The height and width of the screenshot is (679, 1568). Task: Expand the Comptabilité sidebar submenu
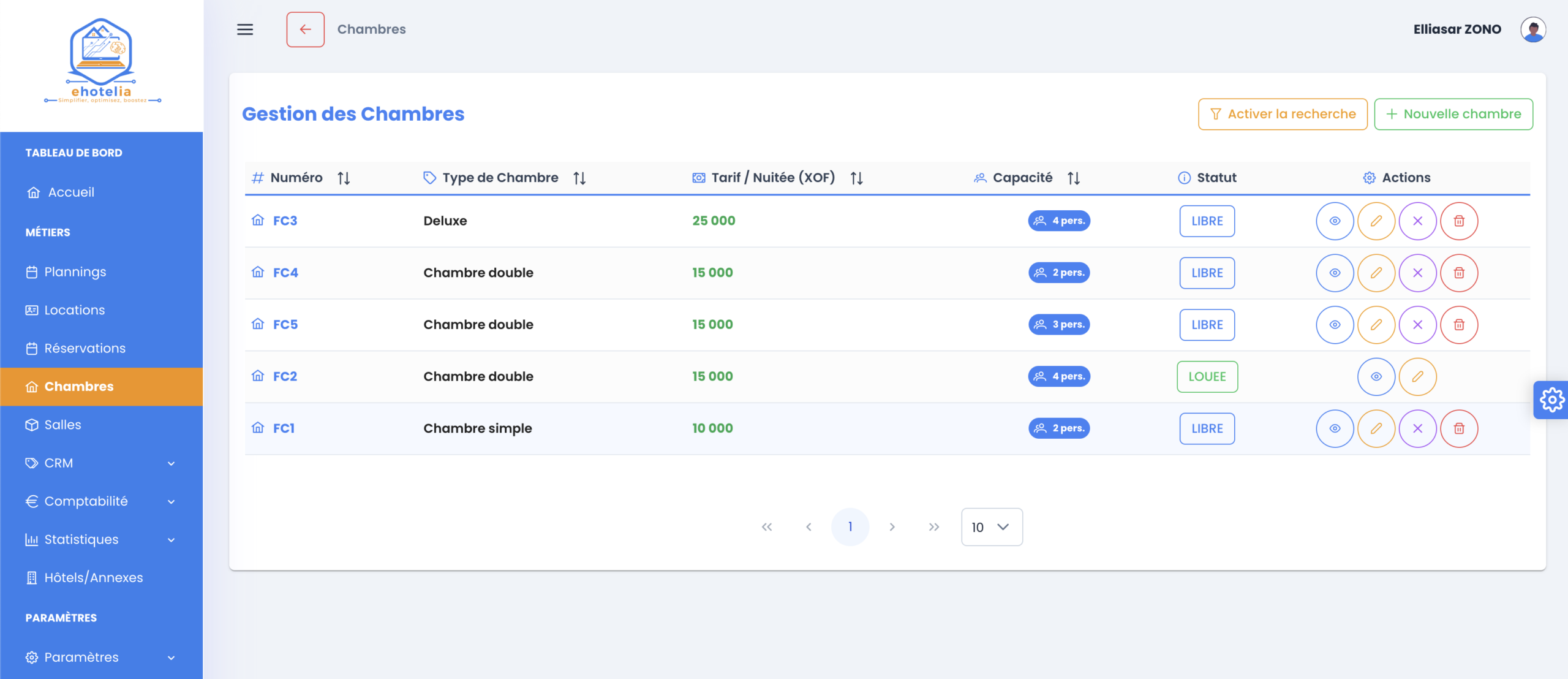(x=101, y=501)
